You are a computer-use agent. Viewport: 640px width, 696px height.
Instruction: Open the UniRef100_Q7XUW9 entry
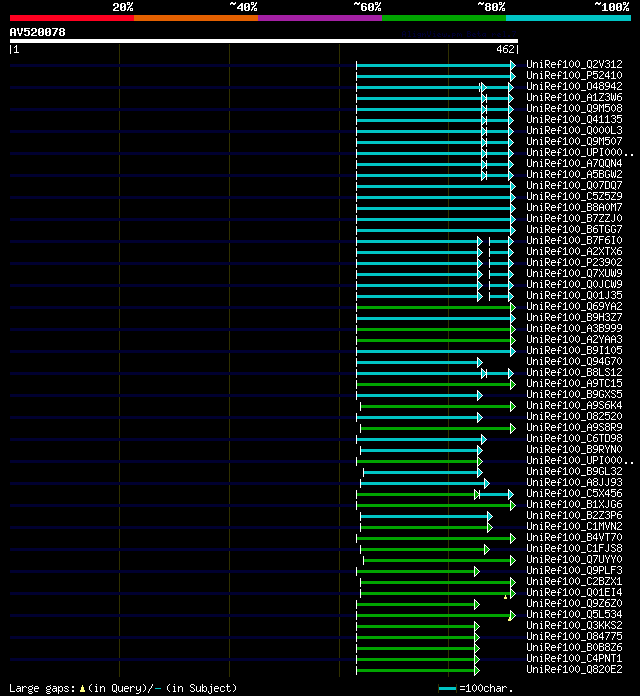point(574,273)
